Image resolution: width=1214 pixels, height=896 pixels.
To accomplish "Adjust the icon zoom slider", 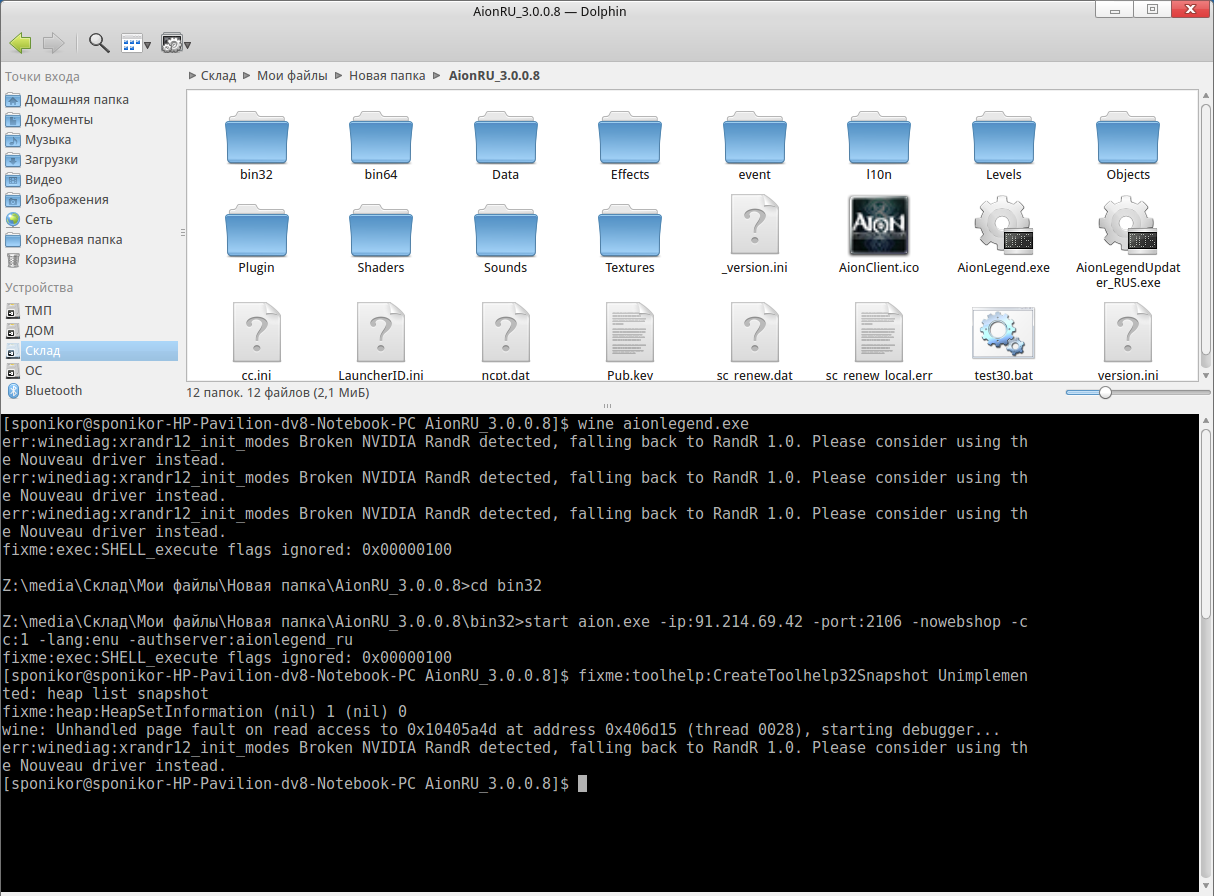I will 1105,393.
